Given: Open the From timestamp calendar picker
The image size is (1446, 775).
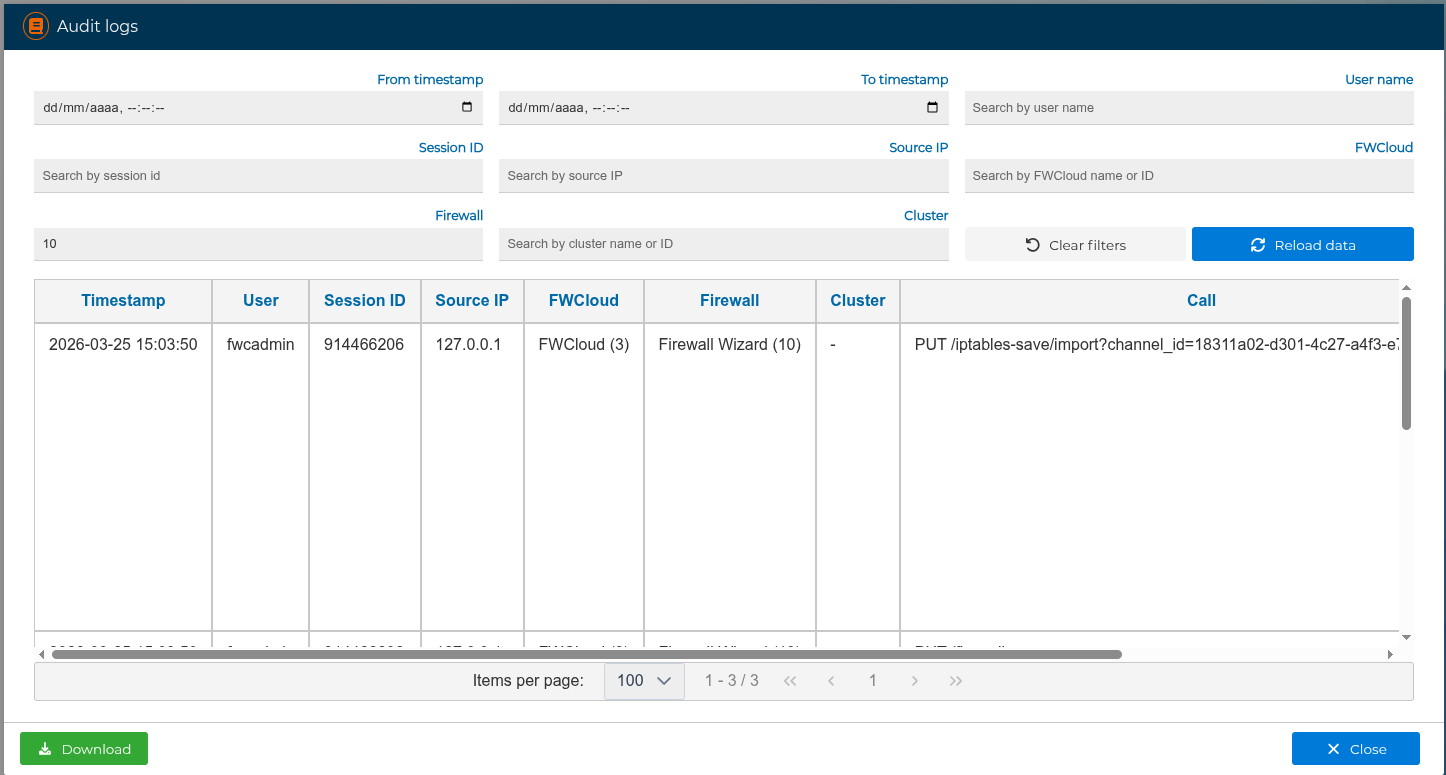Looking at the screenshot, I should [x=467, y=108].
